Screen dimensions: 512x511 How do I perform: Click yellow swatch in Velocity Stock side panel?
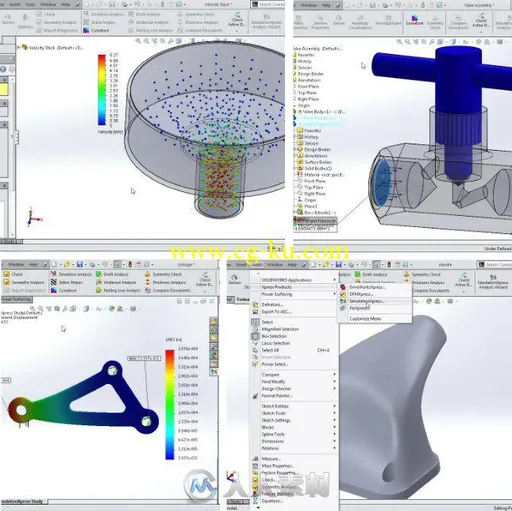4,89
